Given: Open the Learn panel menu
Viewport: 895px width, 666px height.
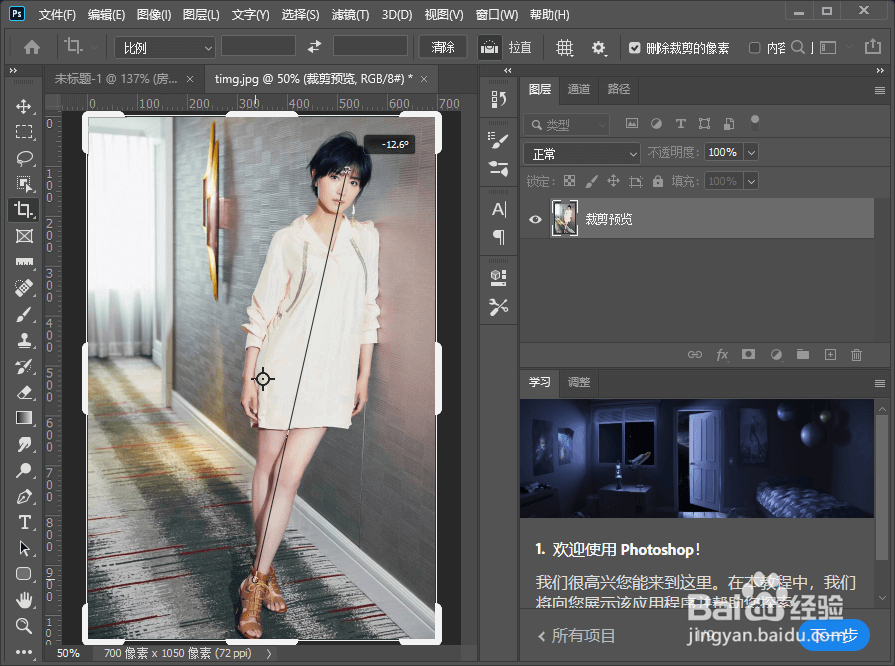Looking at the screenshot, I should 880,384.
